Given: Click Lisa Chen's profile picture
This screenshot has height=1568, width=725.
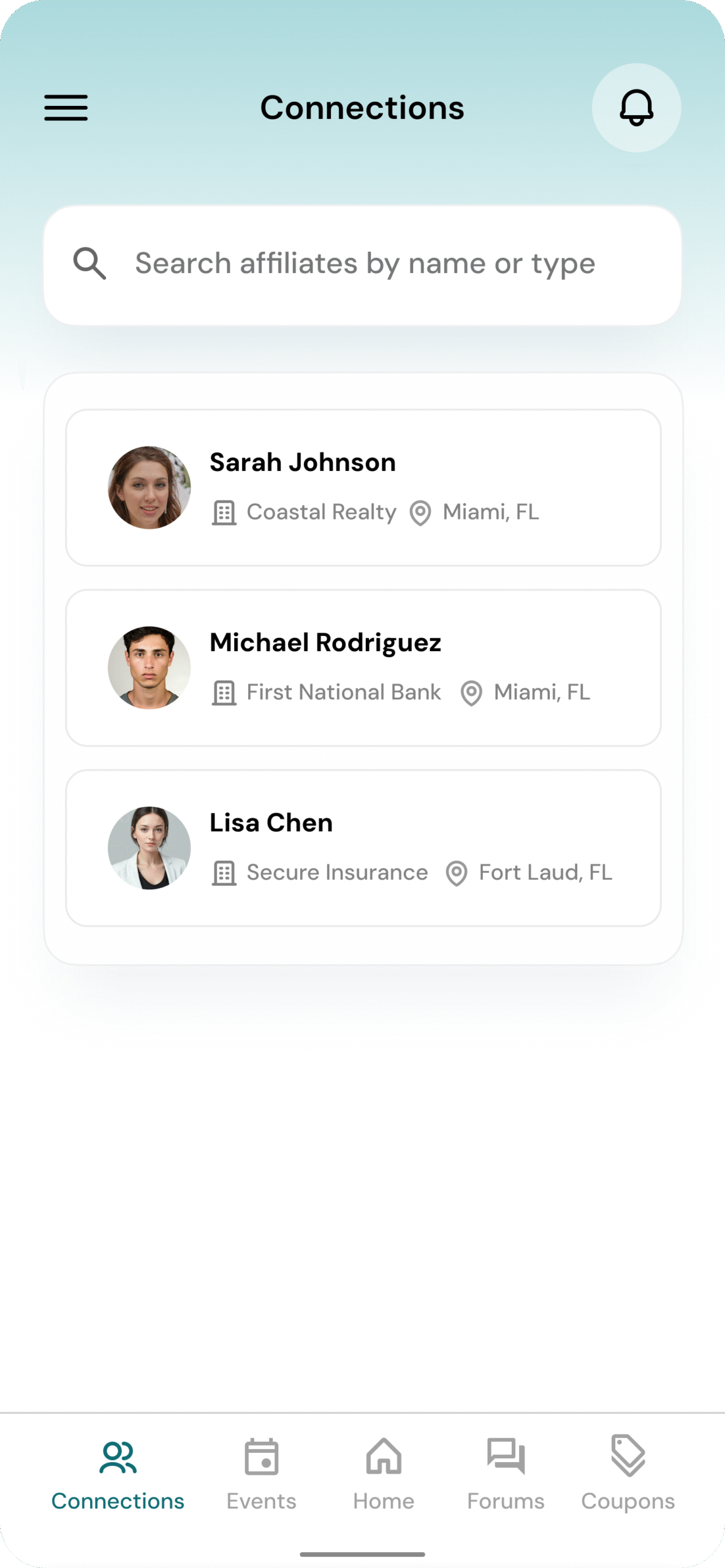Looking at the screenshot, I should click(150, 848).
